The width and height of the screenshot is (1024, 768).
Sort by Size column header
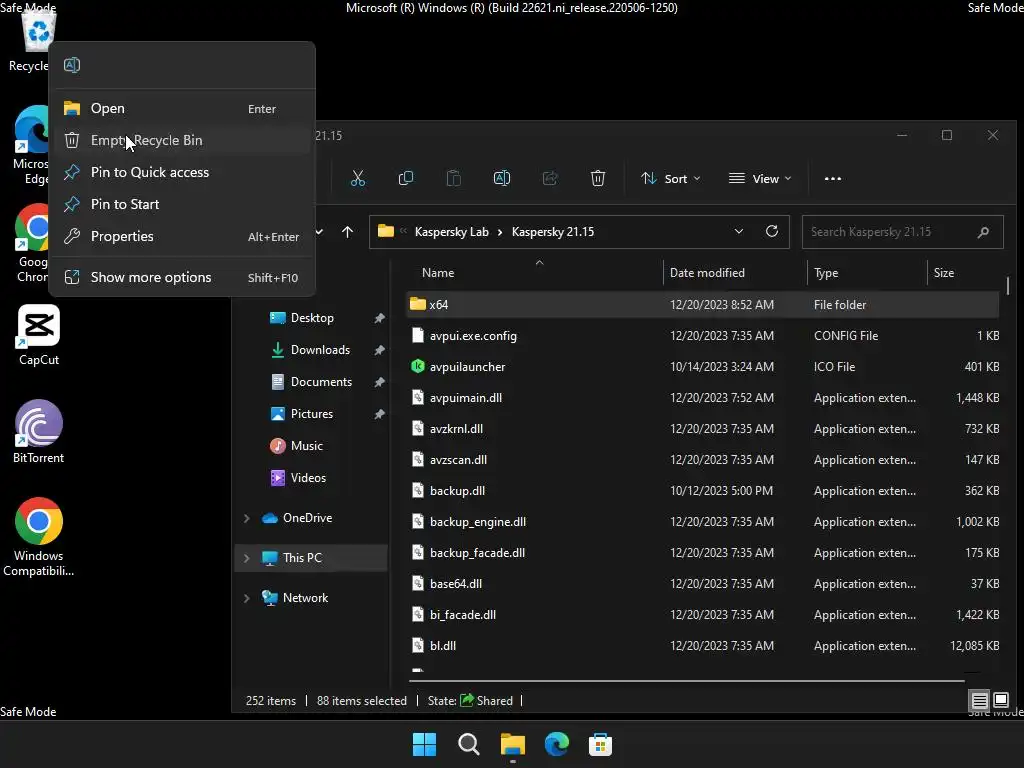point(944,273)
